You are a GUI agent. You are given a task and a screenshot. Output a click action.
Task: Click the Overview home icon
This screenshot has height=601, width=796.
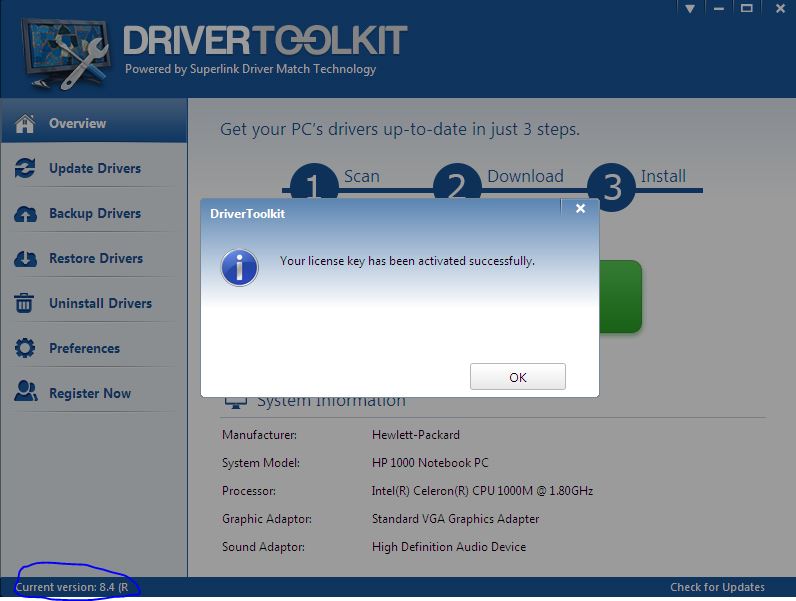pyautogui.click(x=25, y=123)
